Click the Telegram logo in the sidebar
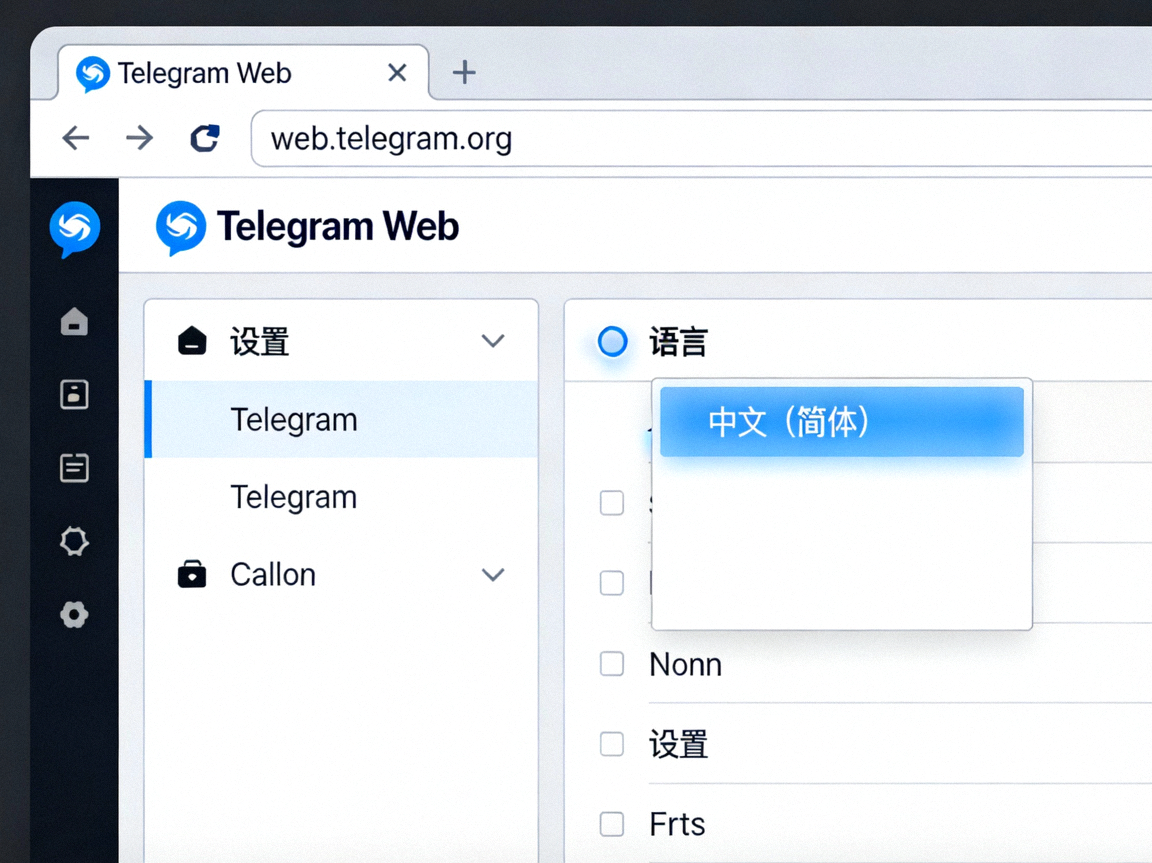1152x863 pixels. point(74,230)
